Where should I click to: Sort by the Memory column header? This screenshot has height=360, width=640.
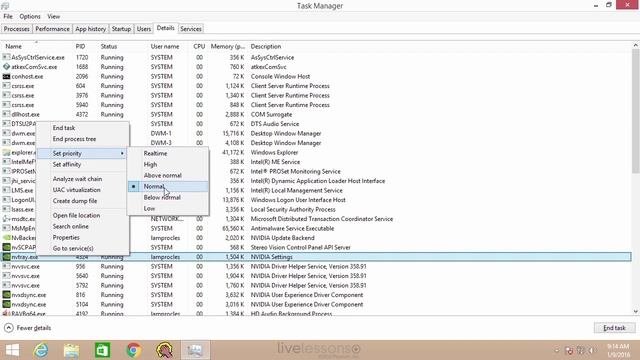coord(228,47)
